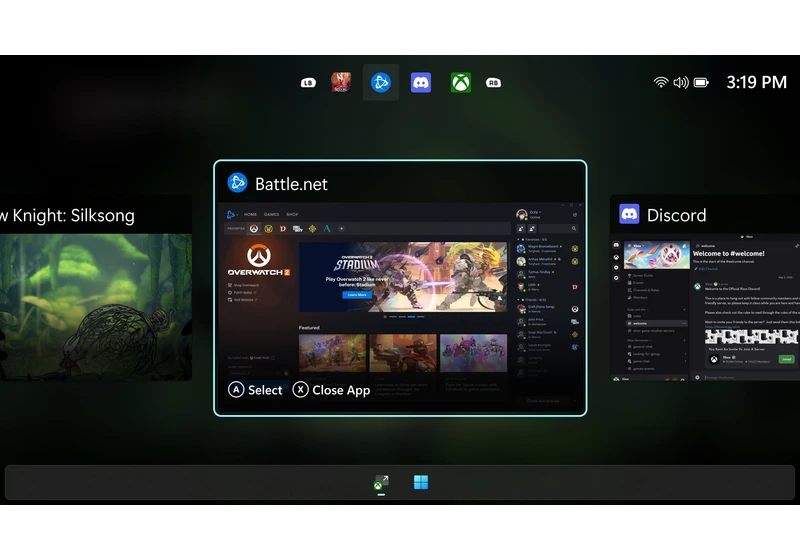Screen dimensions: 800x560
Task: Open Battle.net profile avatar dropdown
Action: (529, 215)
